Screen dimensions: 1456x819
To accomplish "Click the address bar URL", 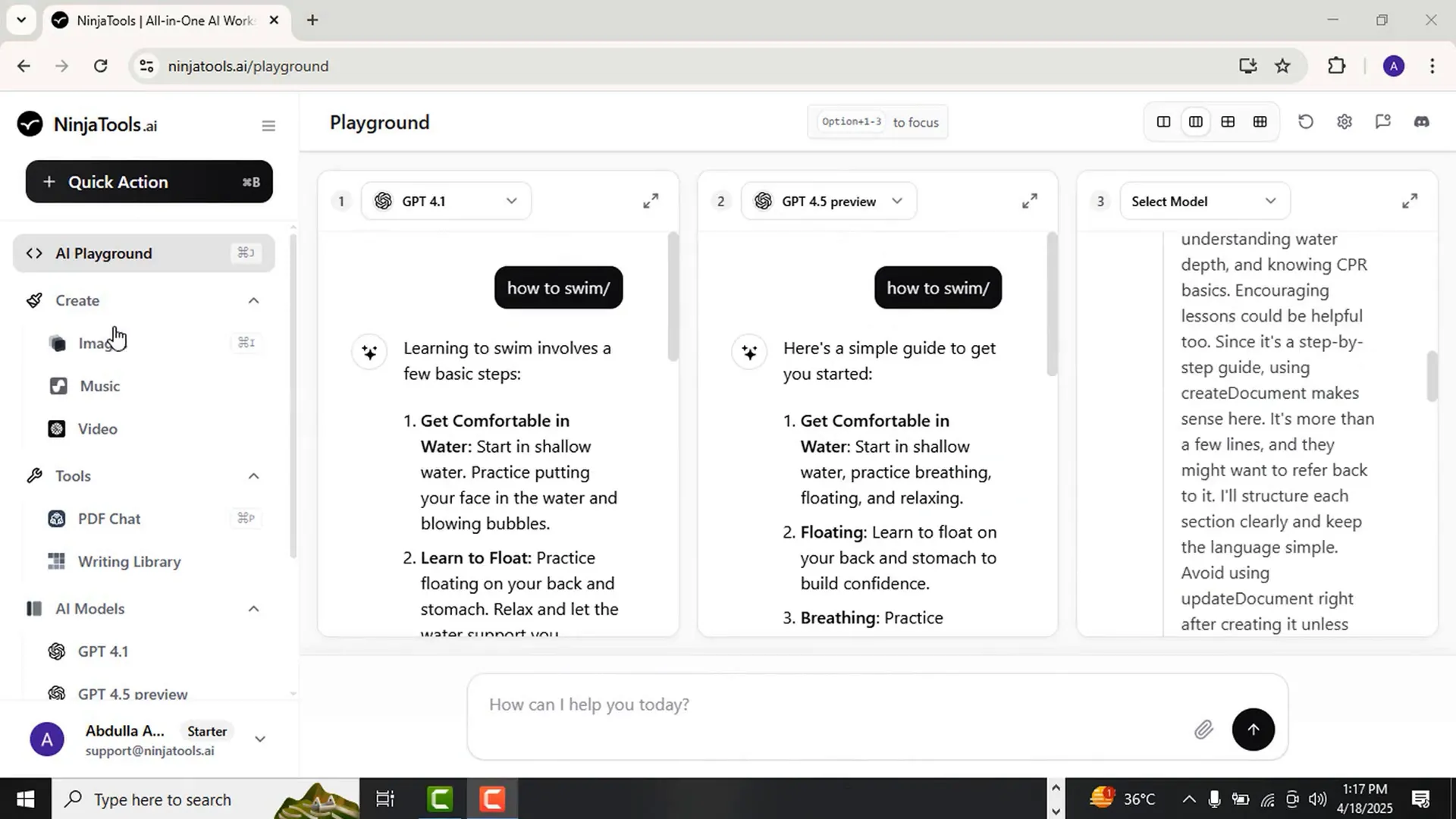I will click(x=248, y=67).
